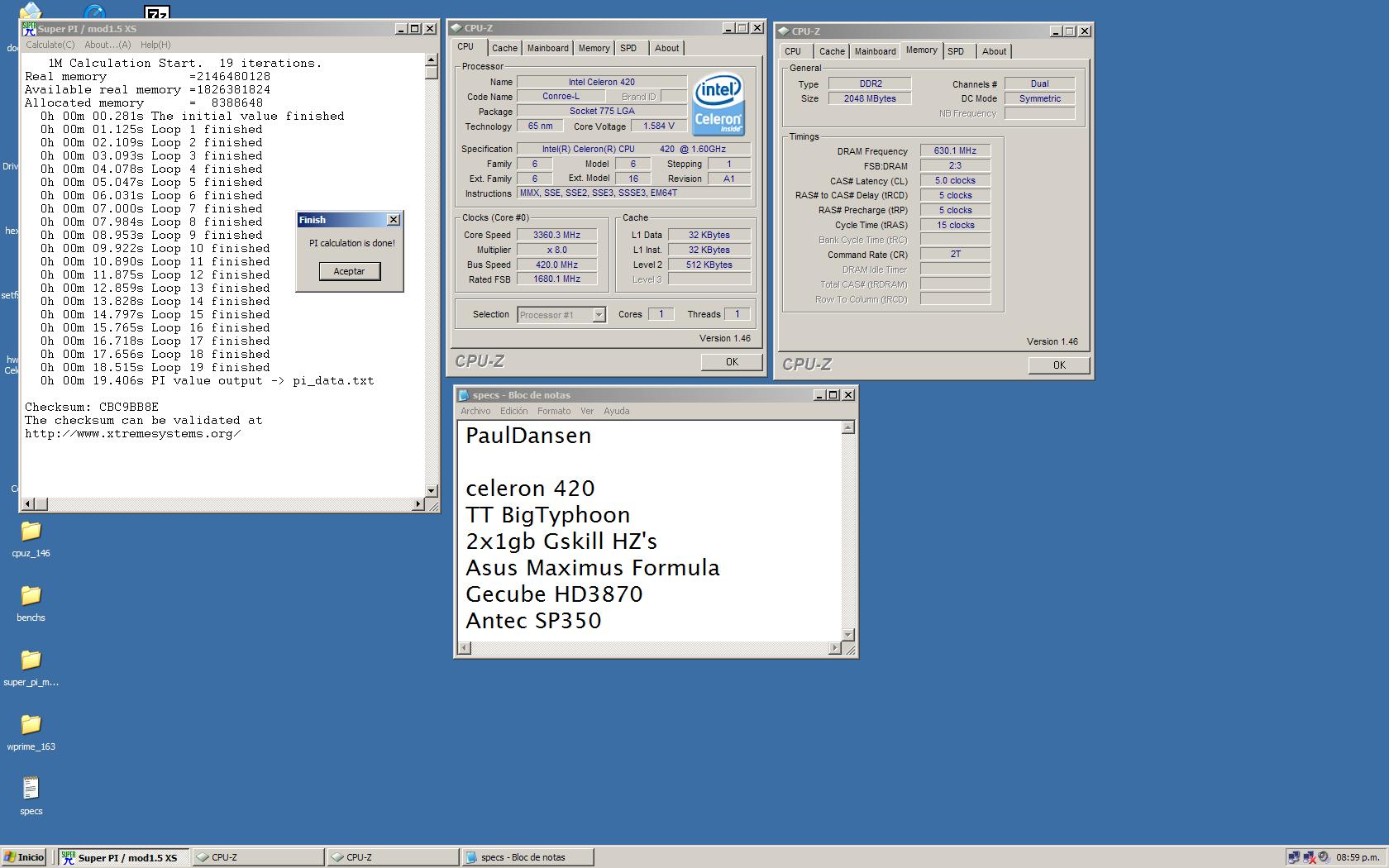Click the Name field Intel Celeron 420
Screen dimensions: 1389x868
(x=602, y=82)
